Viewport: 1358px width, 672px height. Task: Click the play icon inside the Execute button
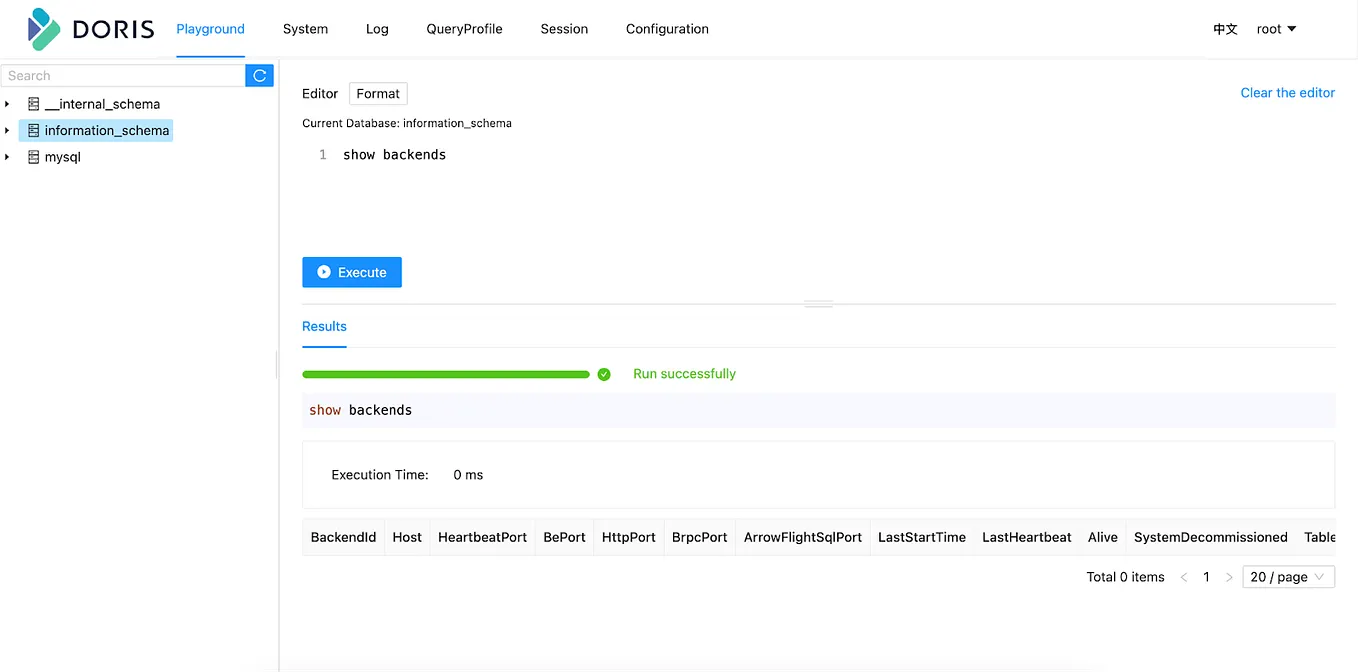pyautogui.click(x=322, y=272)
